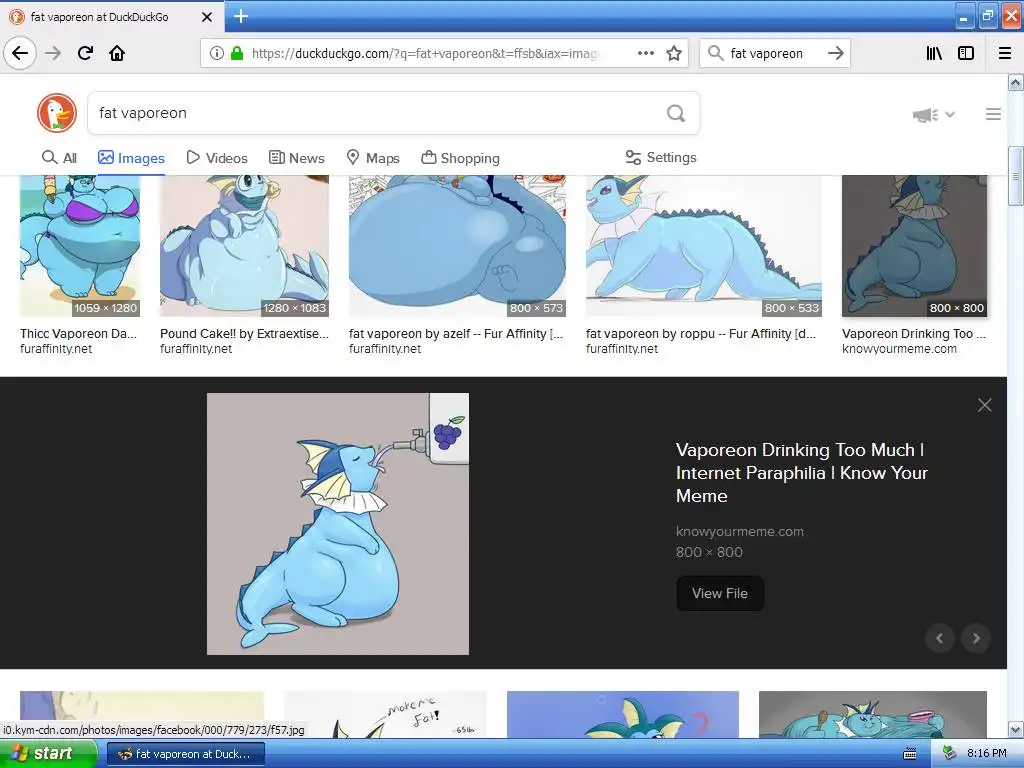Open the Thicc Vaporeon thumbnail result
The width and height of the screenshot is (1024, 768).
pos(80,246)
